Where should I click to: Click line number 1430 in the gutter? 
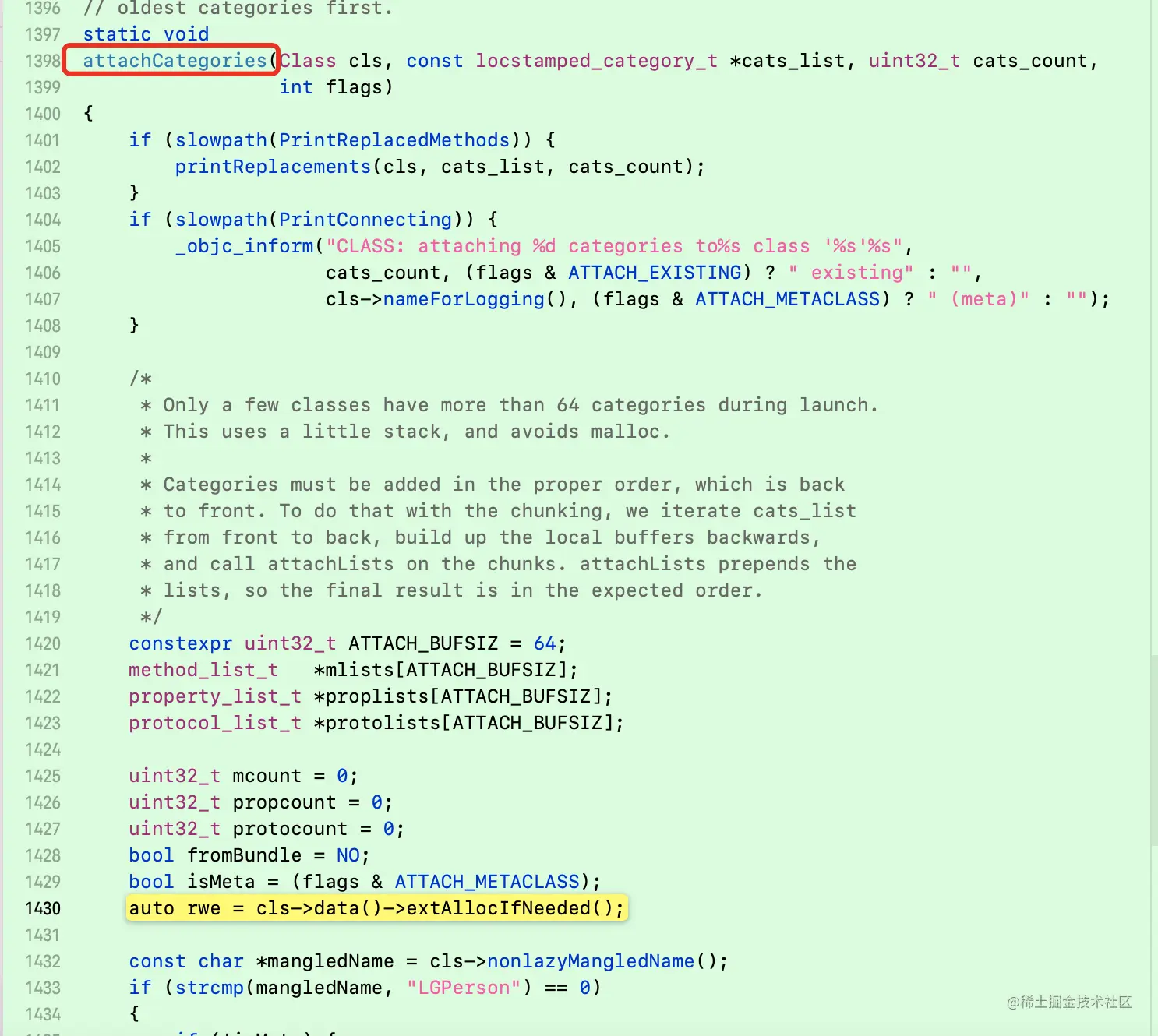(x=43, y=908)
